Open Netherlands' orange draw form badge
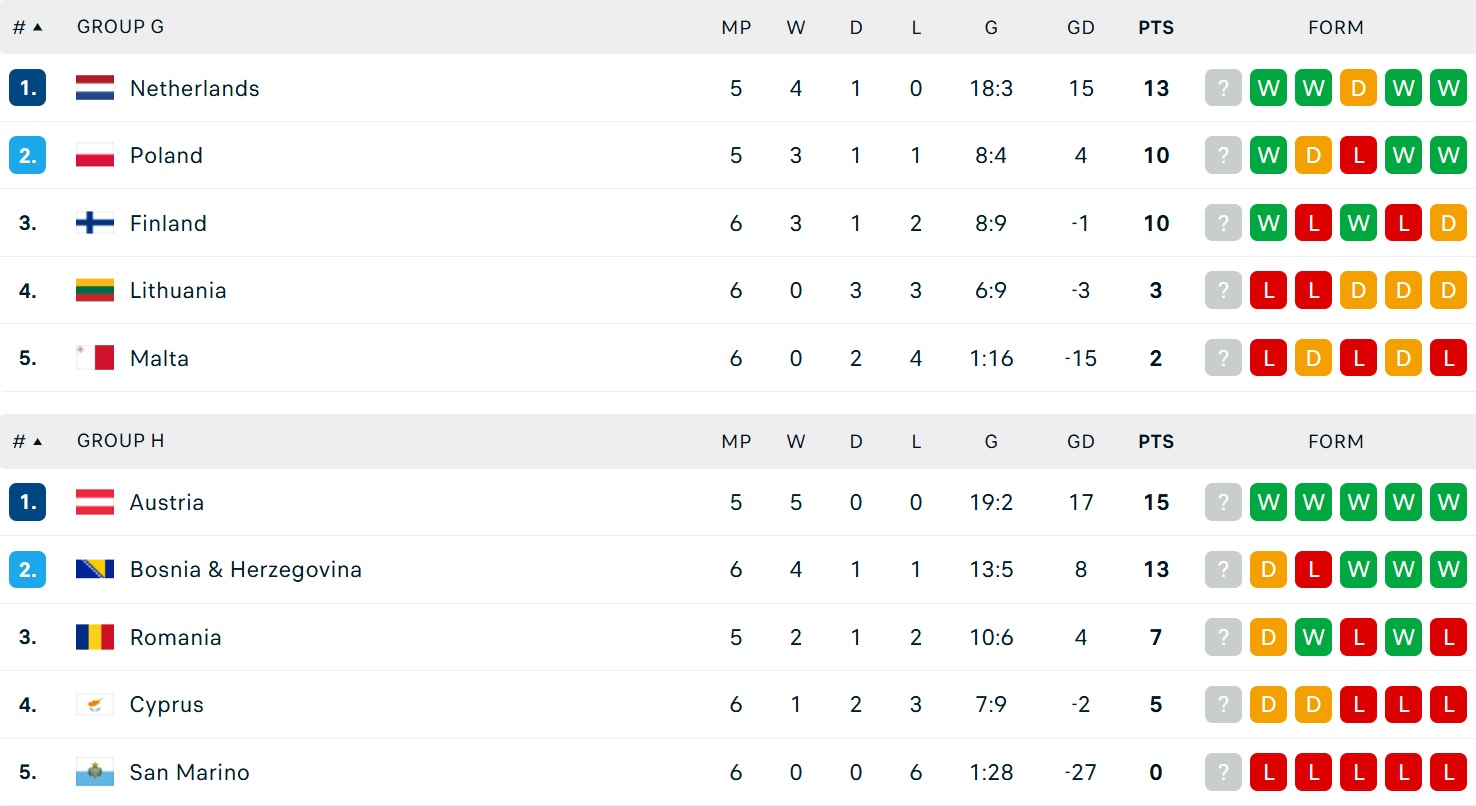The height and width of the screenshot is (806, 1476). tap(1358, 88)
